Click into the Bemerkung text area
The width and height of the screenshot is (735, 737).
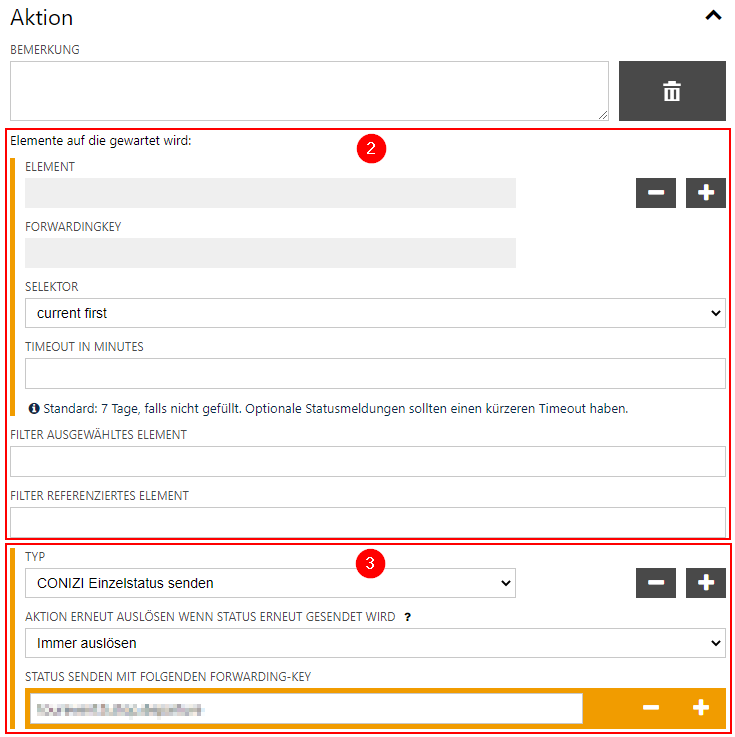tap(309, 91)
